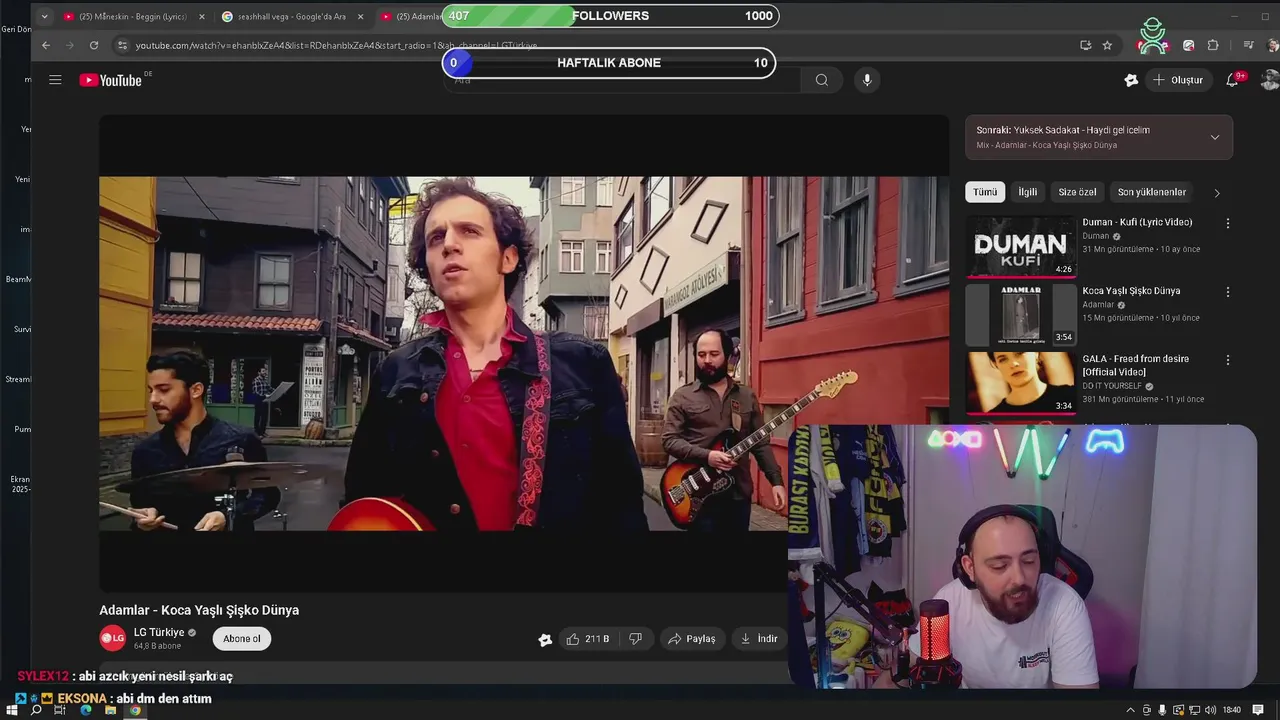
Task: Expand the Sonraki mix playlist chevron
Action: point(1215,137)
